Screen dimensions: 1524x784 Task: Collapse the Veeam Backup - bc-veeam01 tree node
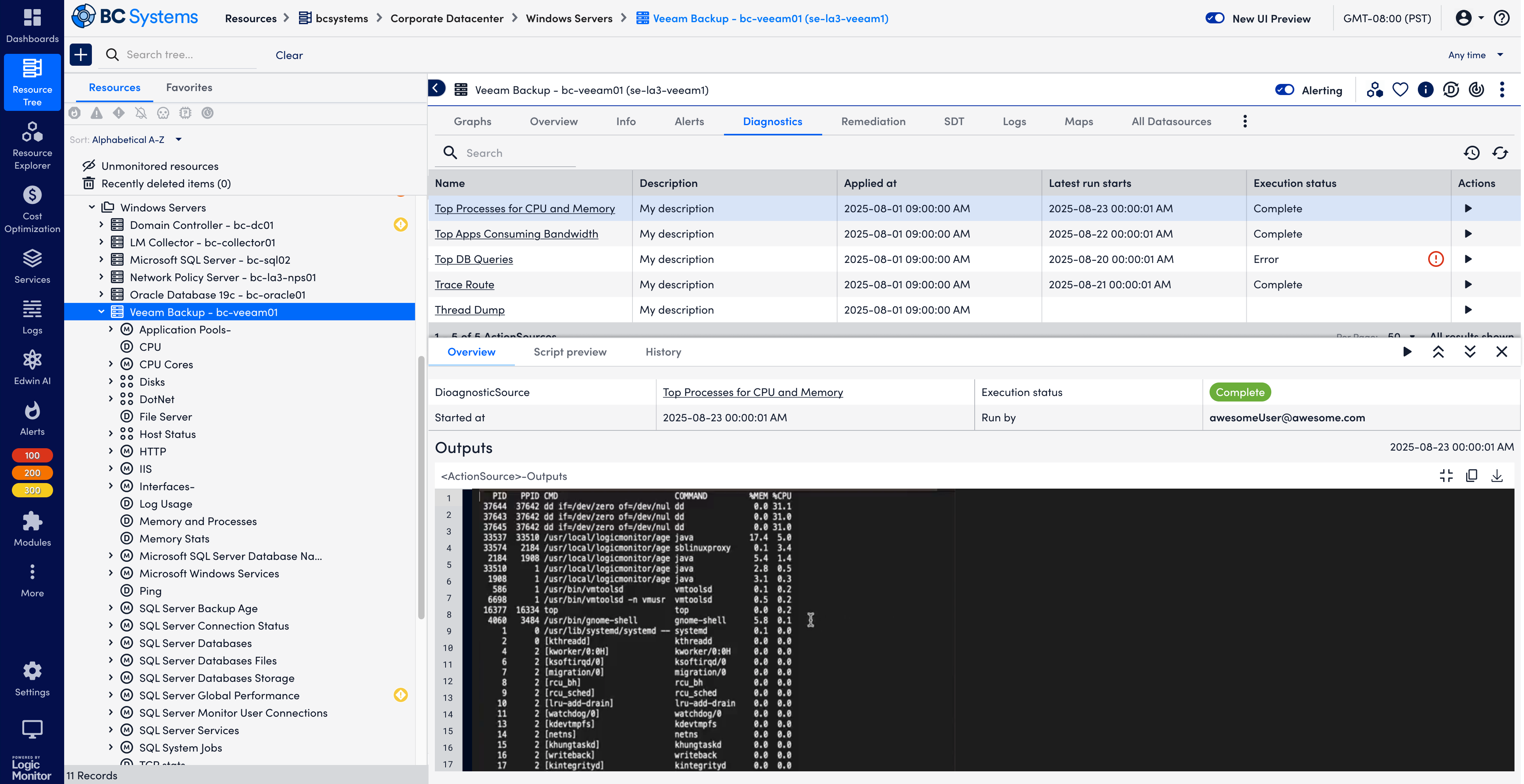101,312
